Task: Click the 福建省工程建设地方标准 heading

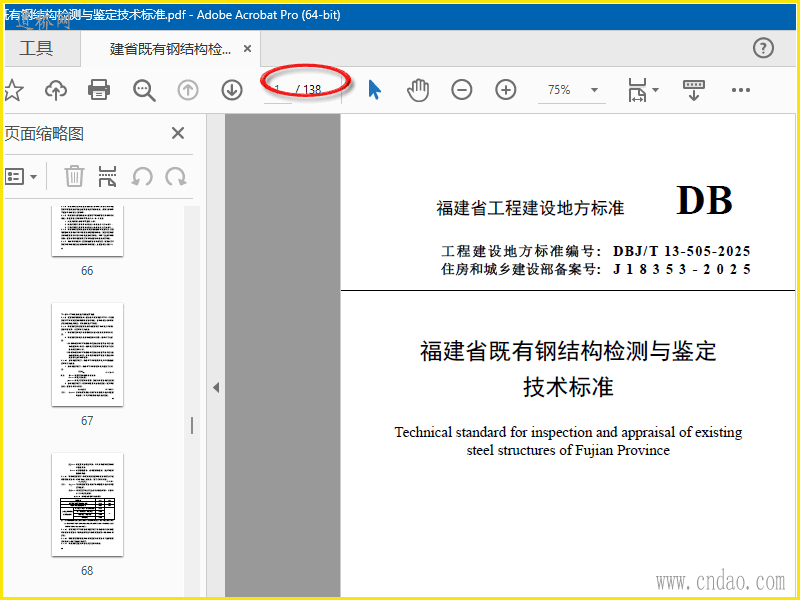Action: coord(530,208)
